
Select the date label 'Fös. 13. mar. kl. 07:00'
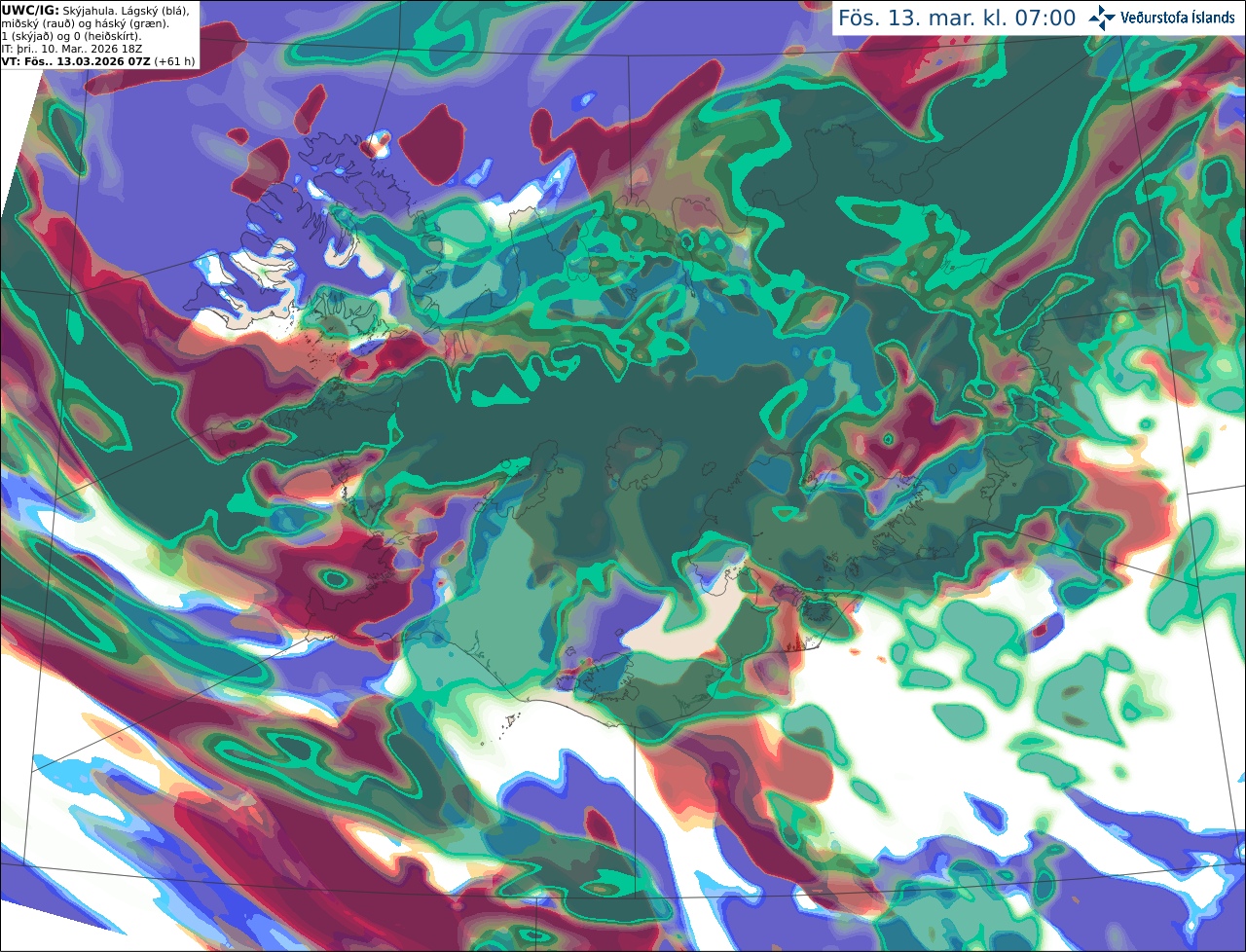coord(957,18)
